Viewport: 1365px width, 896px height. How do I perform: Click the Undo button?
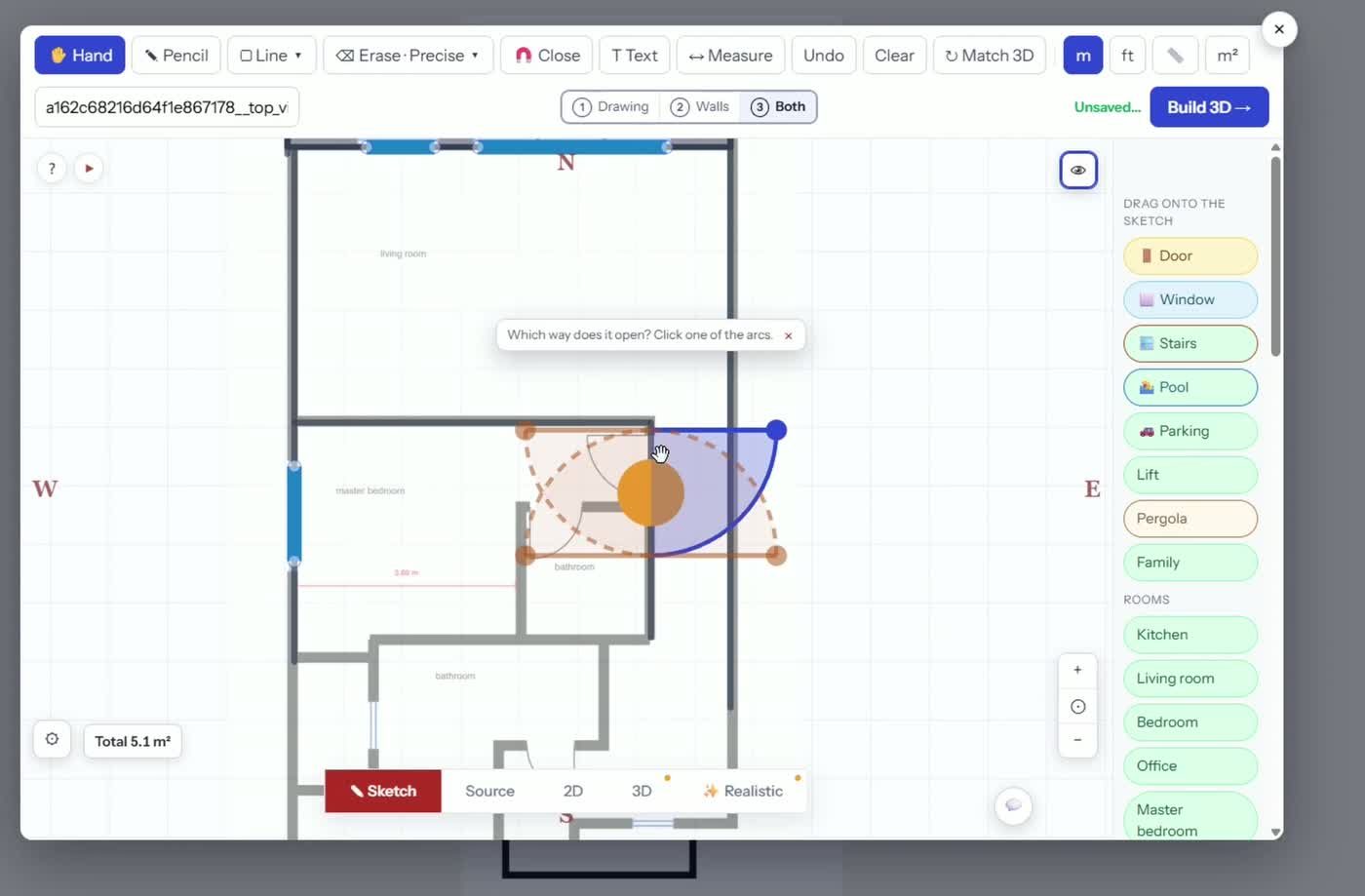(824, 56)
